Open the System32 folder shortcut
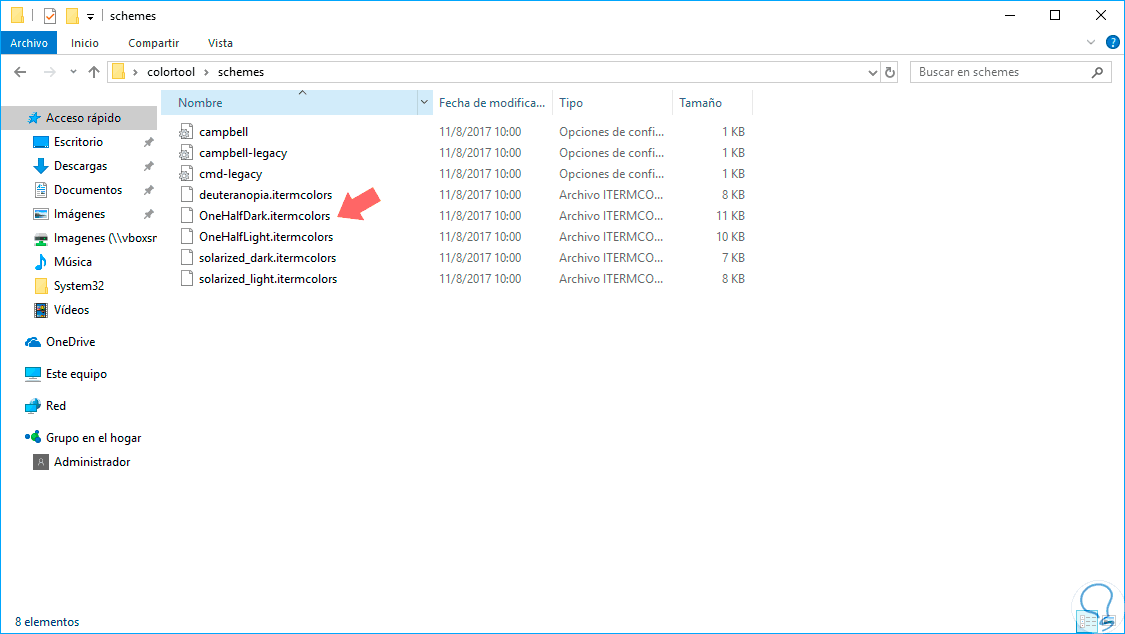Image resolution: width=1125 pixels, height=634 pixels. click(x=78, y=285)
